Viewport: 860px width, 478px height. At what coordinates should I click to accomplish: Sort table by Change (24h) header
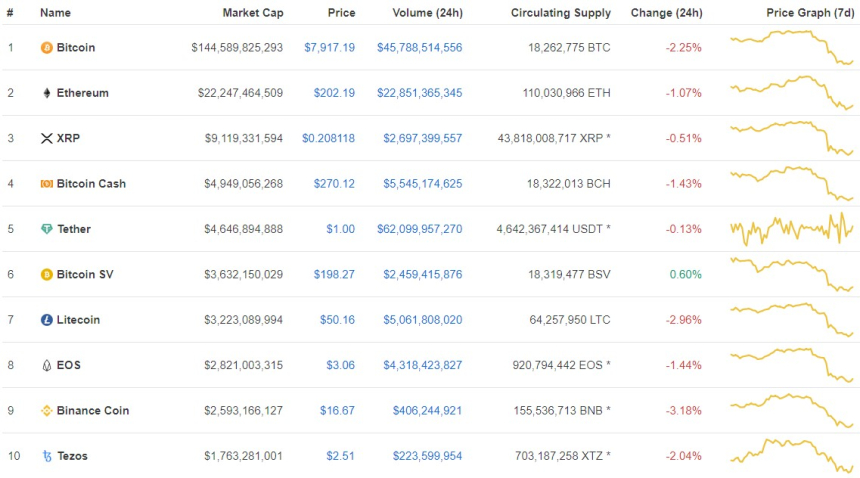point(666,13)
